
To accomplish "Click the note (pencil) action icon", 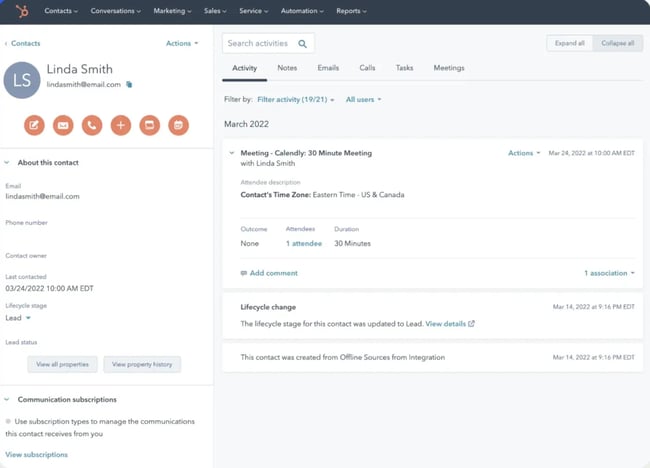I will tap(34, 125).
